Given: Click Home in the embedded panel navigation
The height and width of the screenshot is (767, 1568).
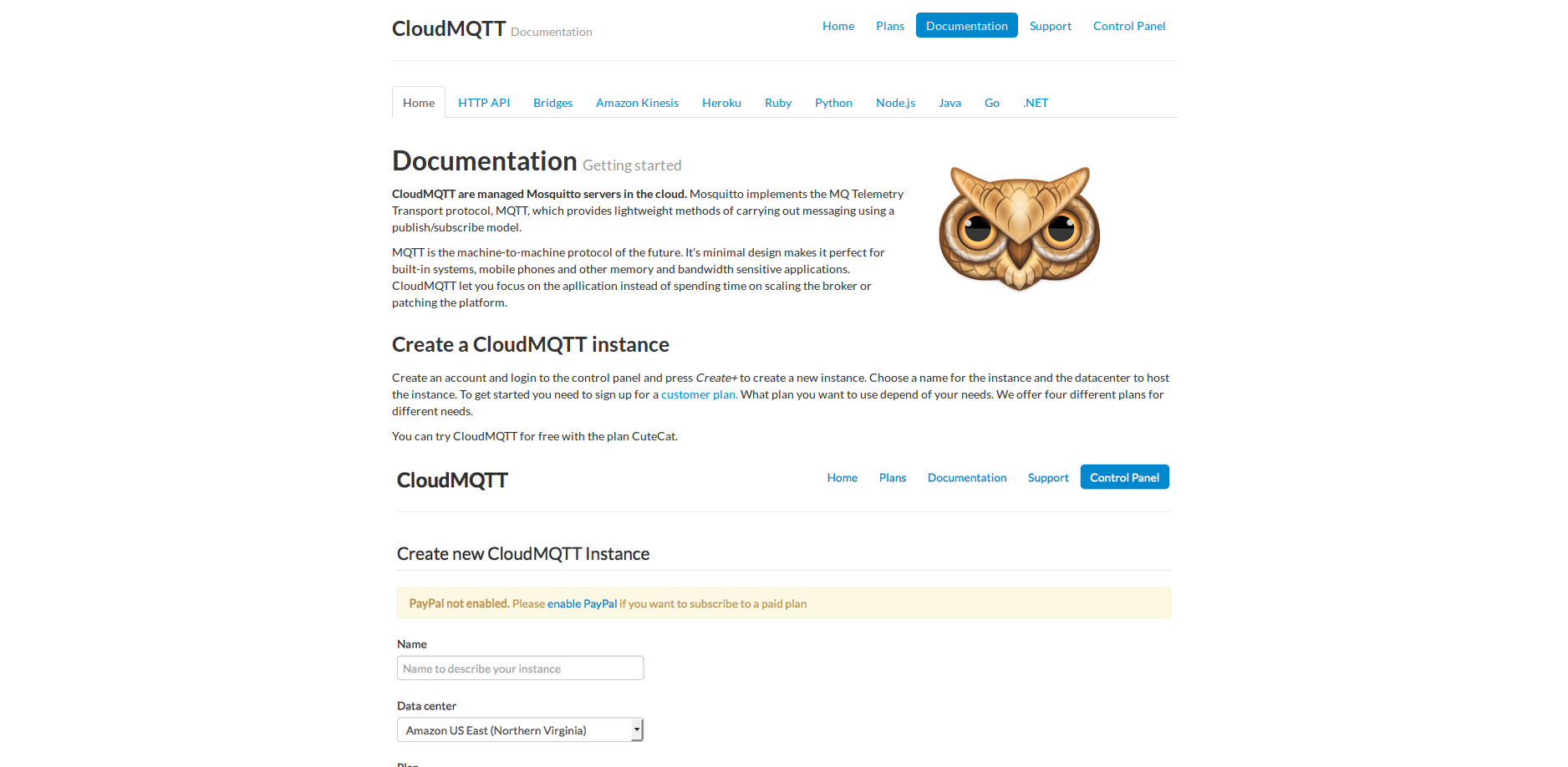Looking at the screenshot, I should point(843,478).
